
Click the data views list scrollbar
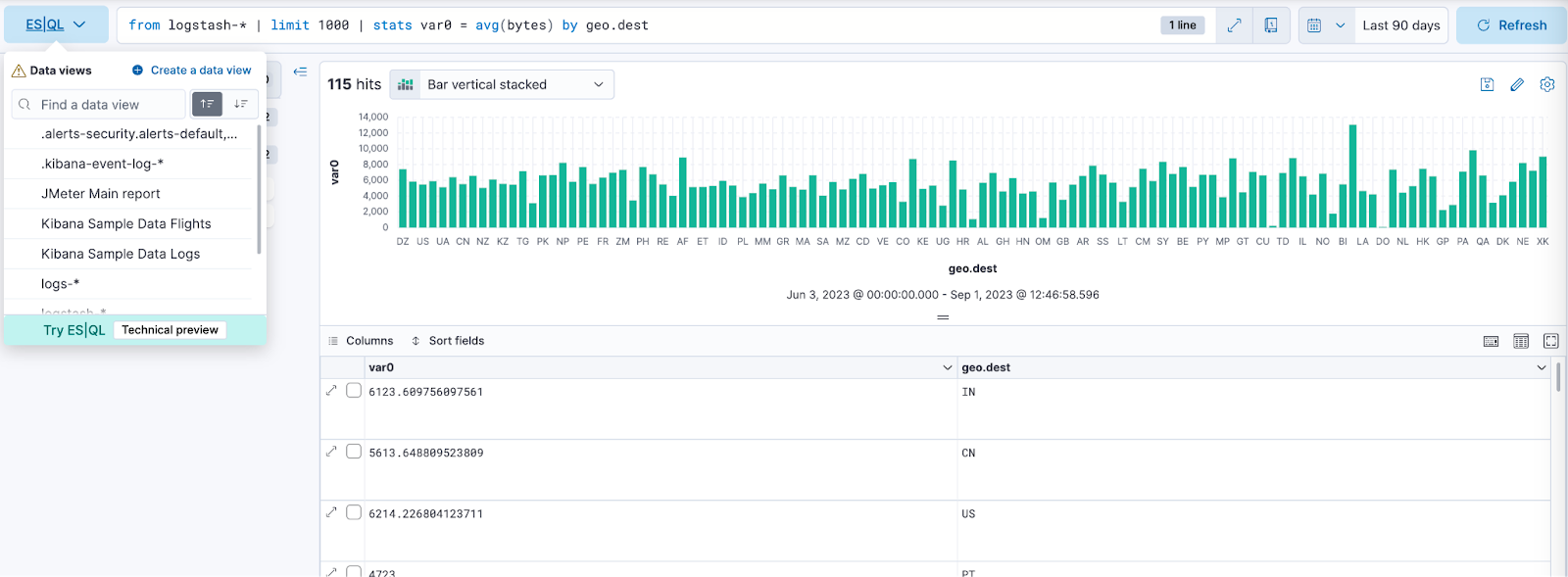tap(259, 188)
